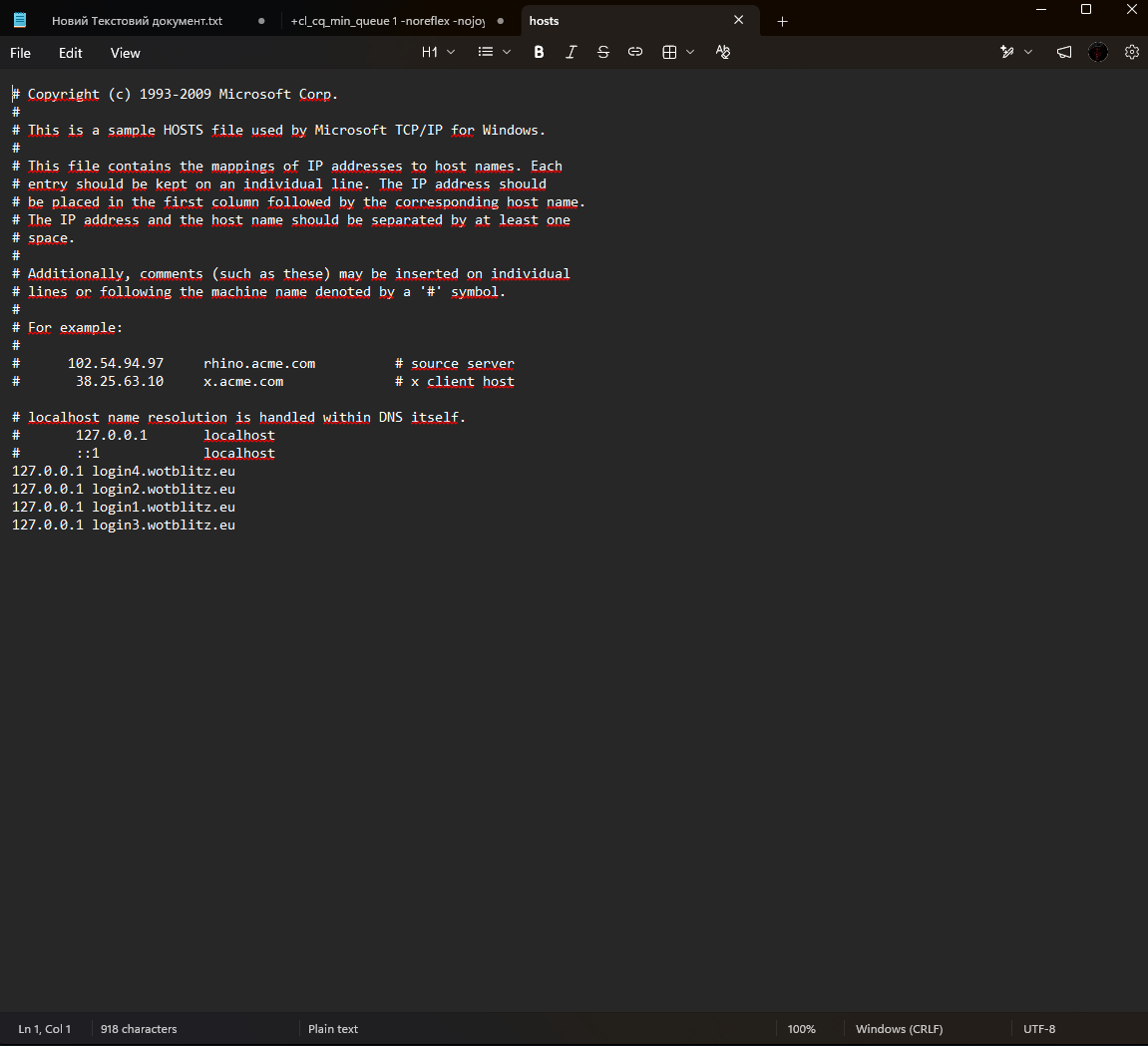The image size is (1148, 1046).
Task: Click the '# source server' comment
Action: coord(455,363)
